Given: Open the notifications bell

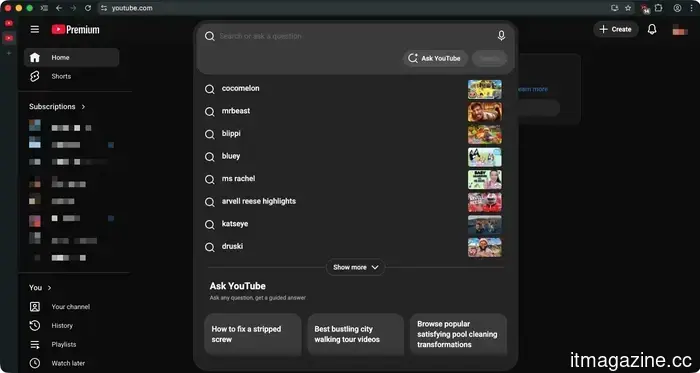Looking at the screenshot, I should 652,29.
